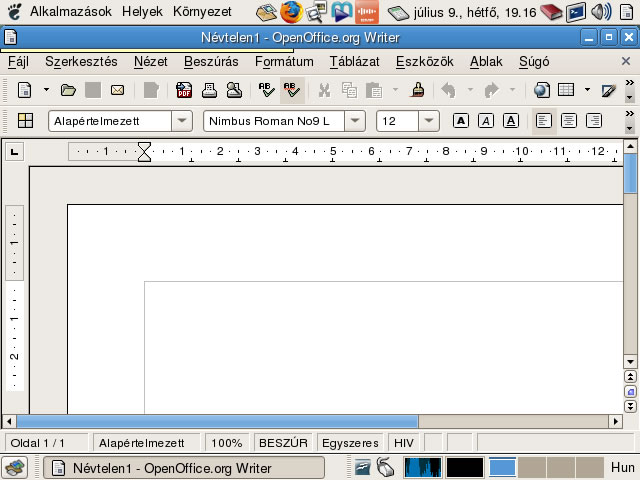Viewport: 640px width, 480px height.
Task: Click the Oldal 1 / 1 status field
Action: coord(46,443)
